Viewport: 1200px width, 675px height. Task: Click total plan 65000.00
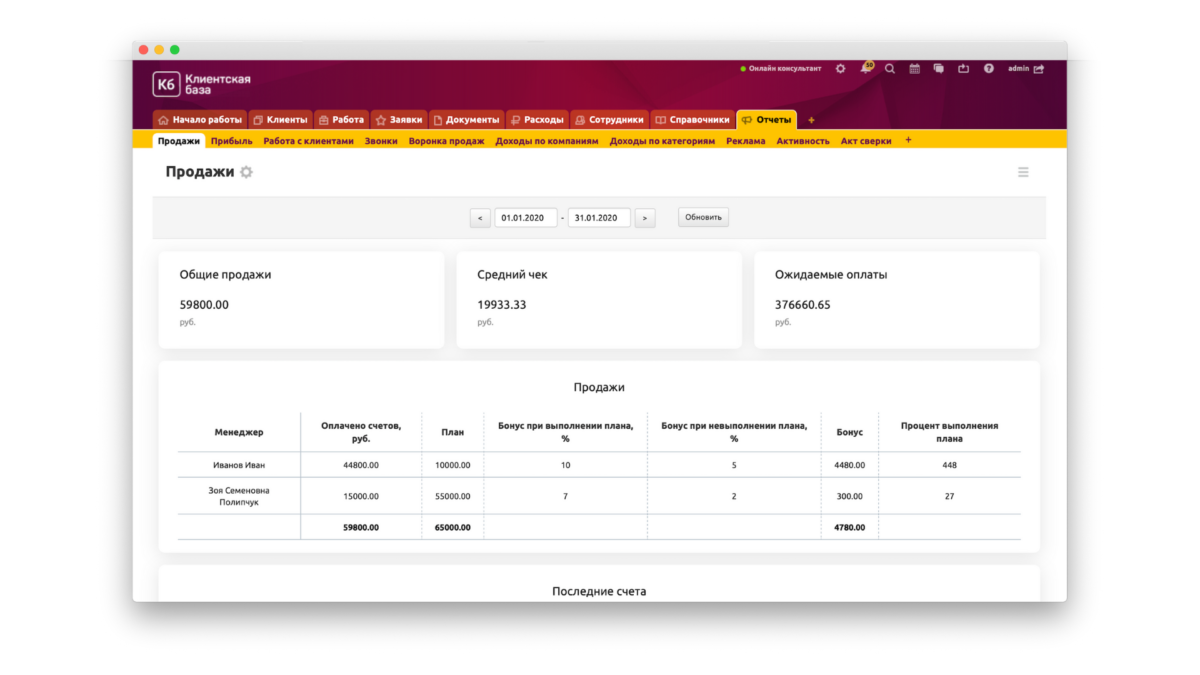pyautogui.click(x=453, y=527)
